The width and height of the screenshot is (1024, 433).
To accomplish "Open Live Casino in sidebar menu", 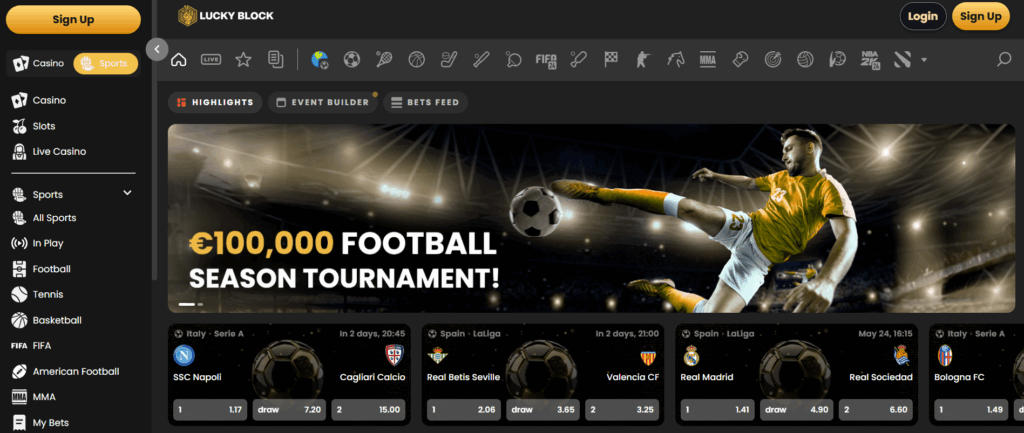I will pyautogui.click(x=49, y=152).
